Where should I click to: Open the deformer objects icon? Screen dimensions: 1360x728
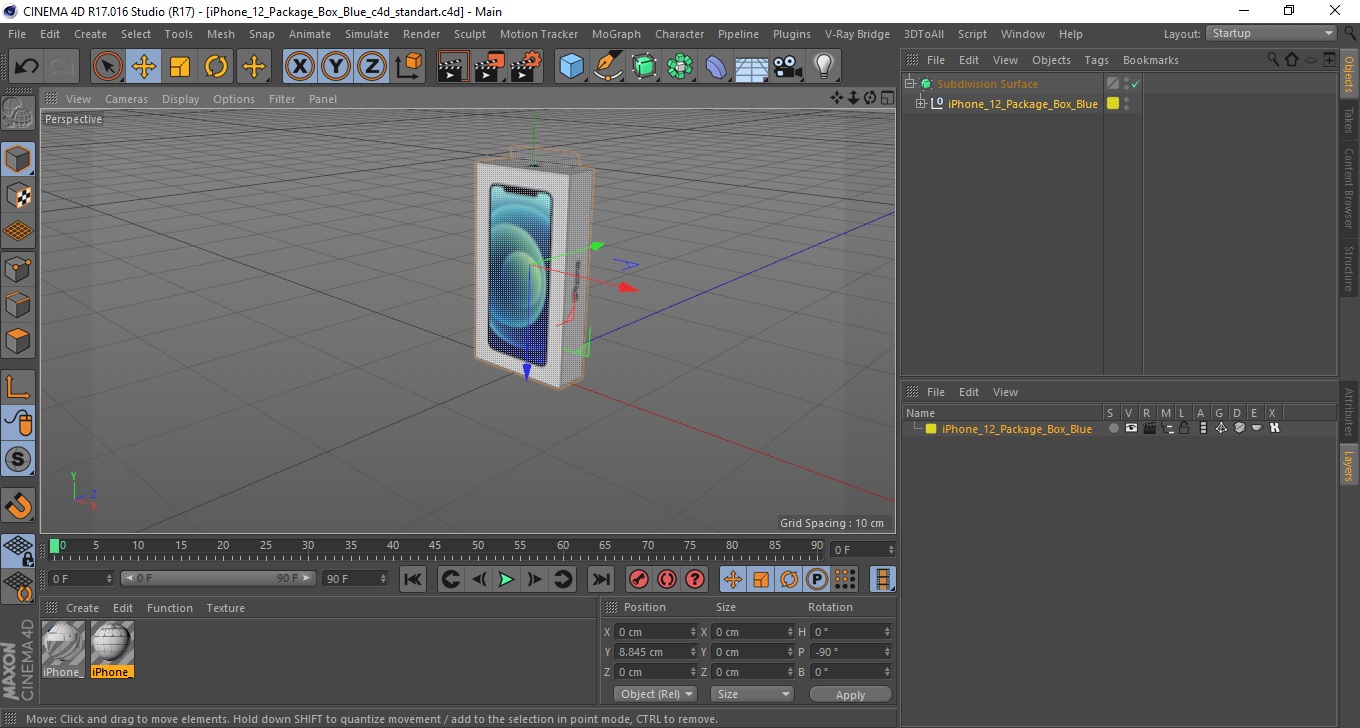[x=717, y=67]
